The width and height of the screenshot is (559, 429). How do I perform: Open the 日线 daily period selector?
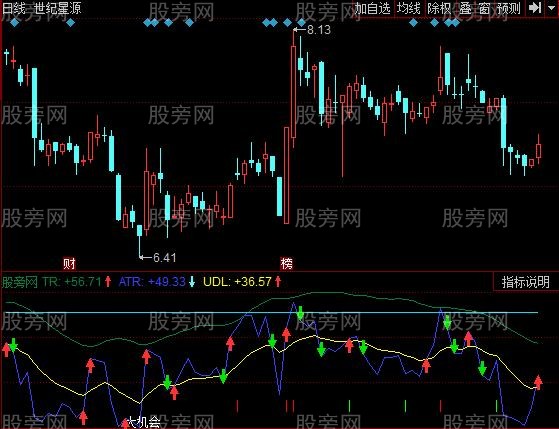[x=14, y=8]
